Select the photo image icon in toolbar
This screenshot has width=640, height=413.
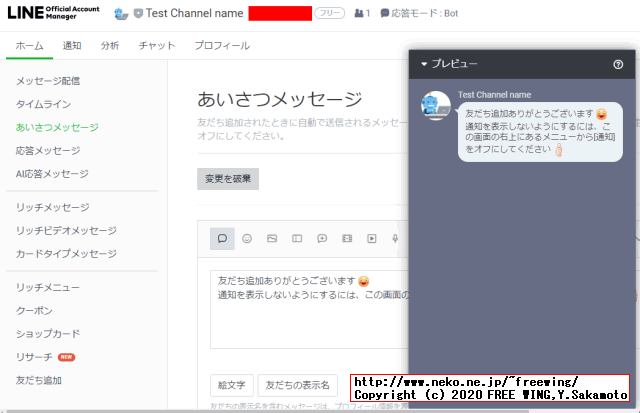272,238
